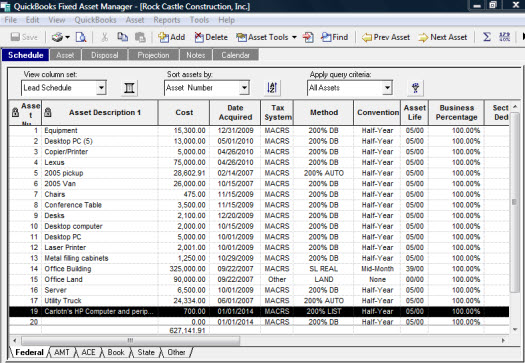Select the Carlotn's HP Computer row

coord(259,311)
